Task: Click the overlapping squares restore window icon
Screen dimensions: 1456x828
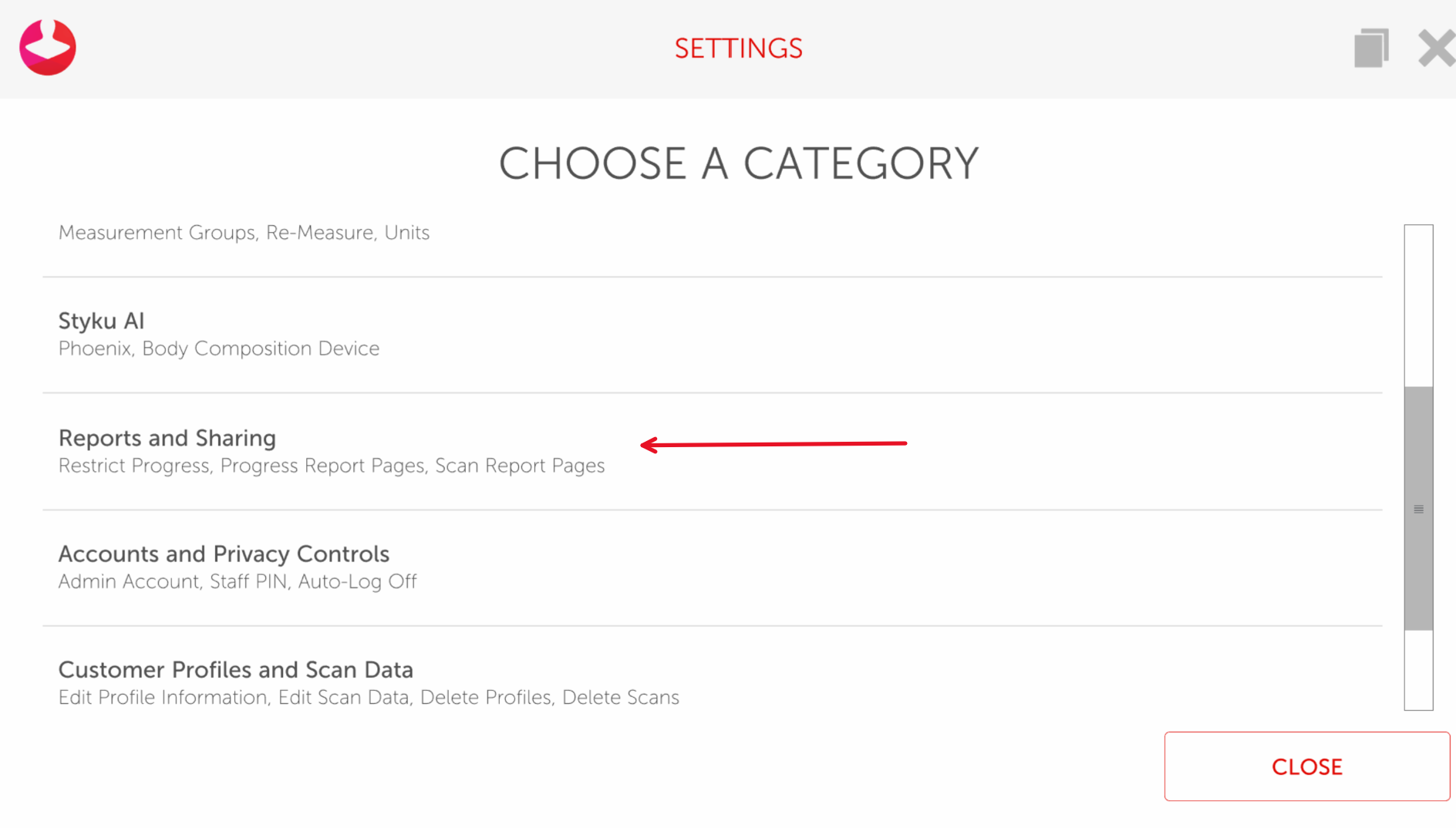Action: point(1371,48)
